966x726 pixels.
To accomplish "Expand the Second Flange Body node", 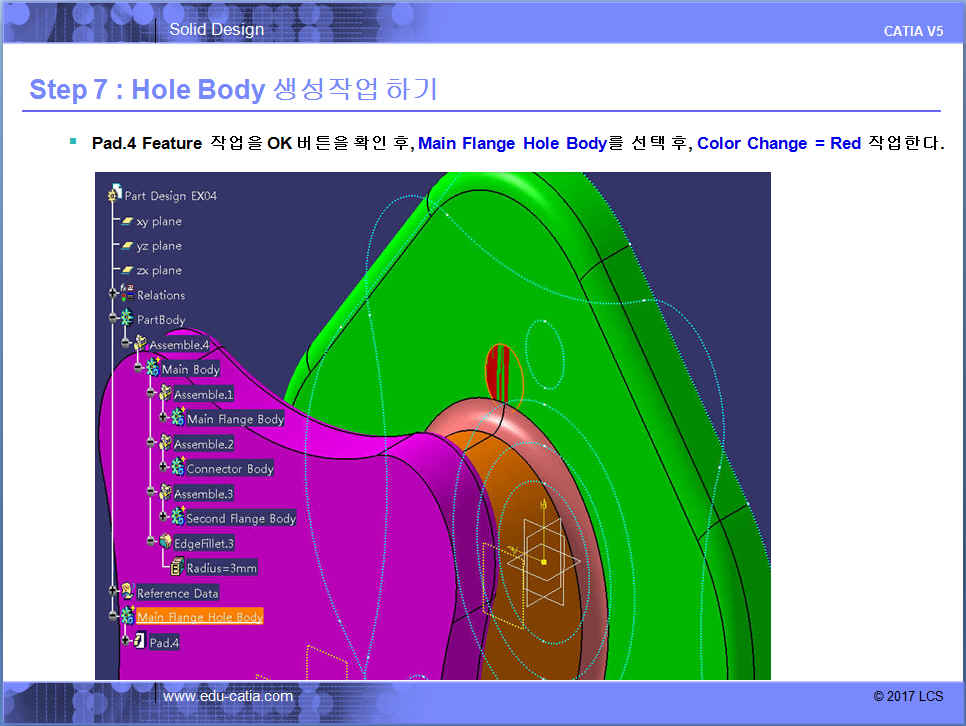I will point(163,518).
